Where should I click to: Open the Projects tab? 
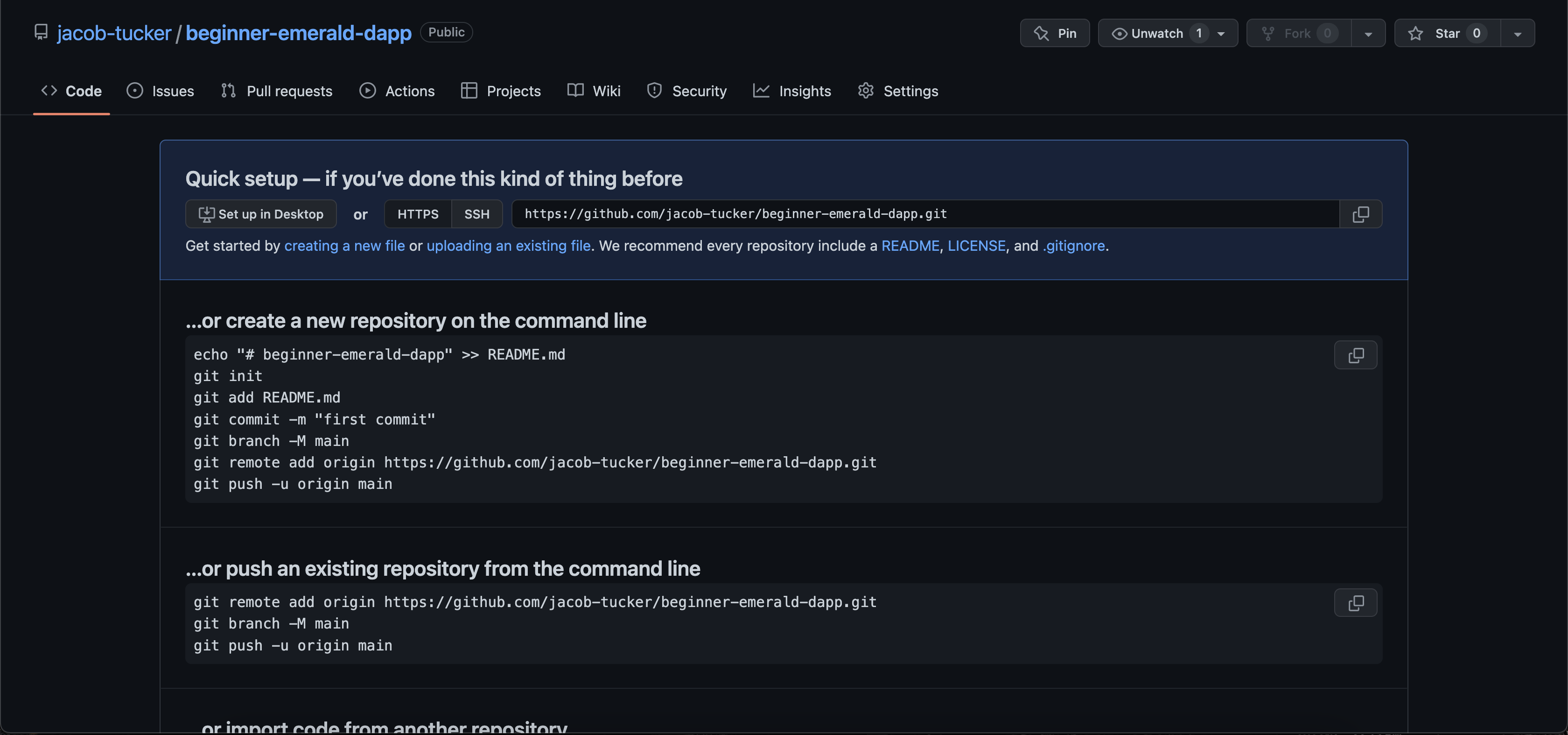pos(501,91)
